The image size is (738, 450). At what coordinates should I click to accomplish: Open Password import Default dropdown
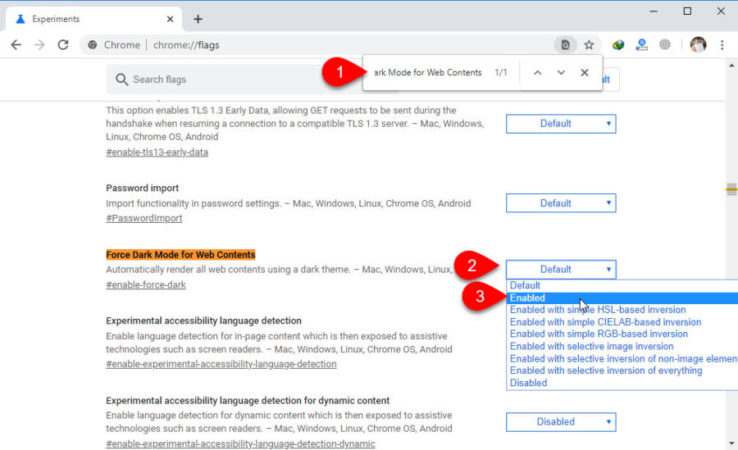point(561,203)
